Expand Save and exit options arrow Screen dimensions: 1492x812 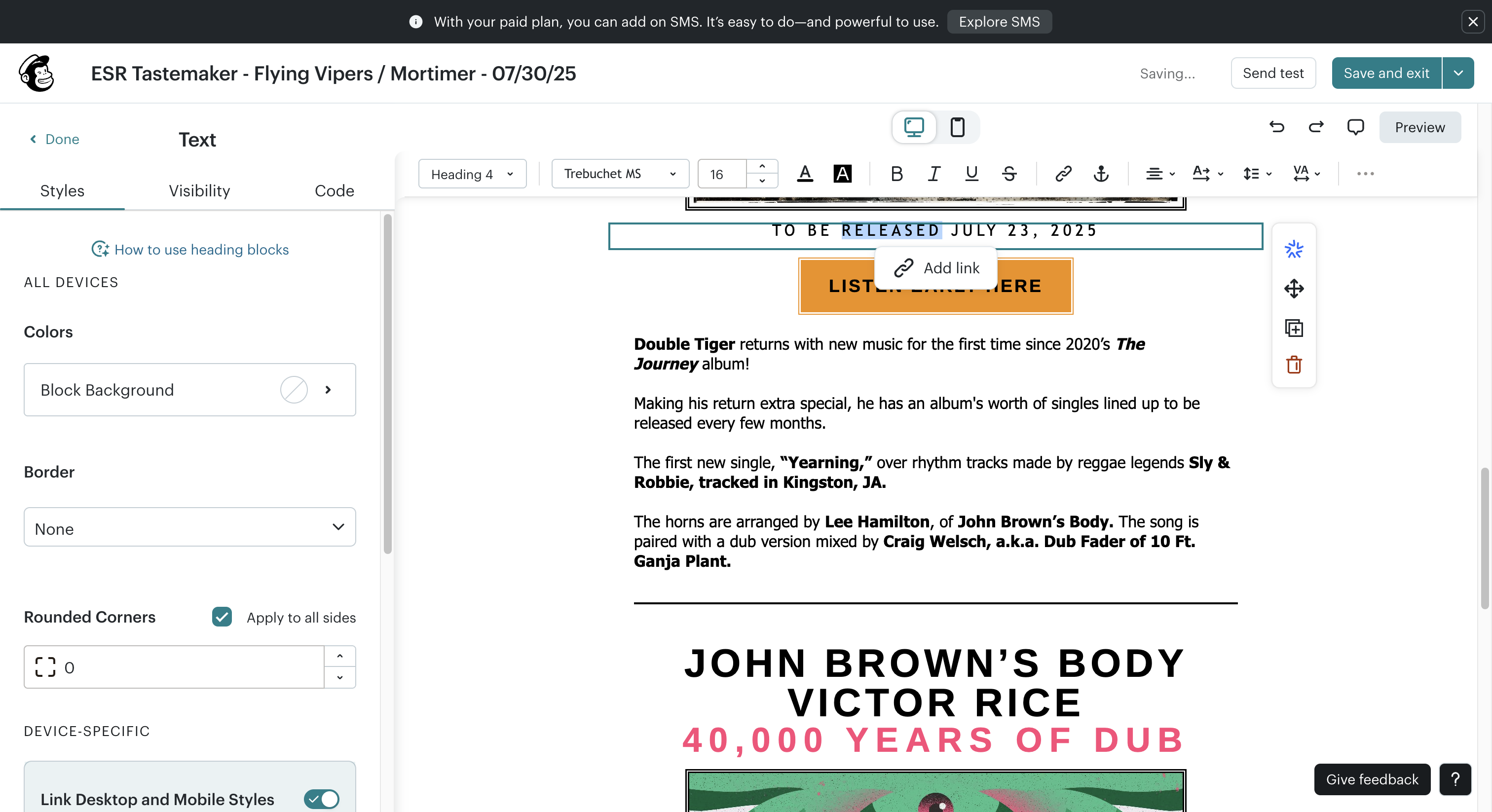point(1458,73)
